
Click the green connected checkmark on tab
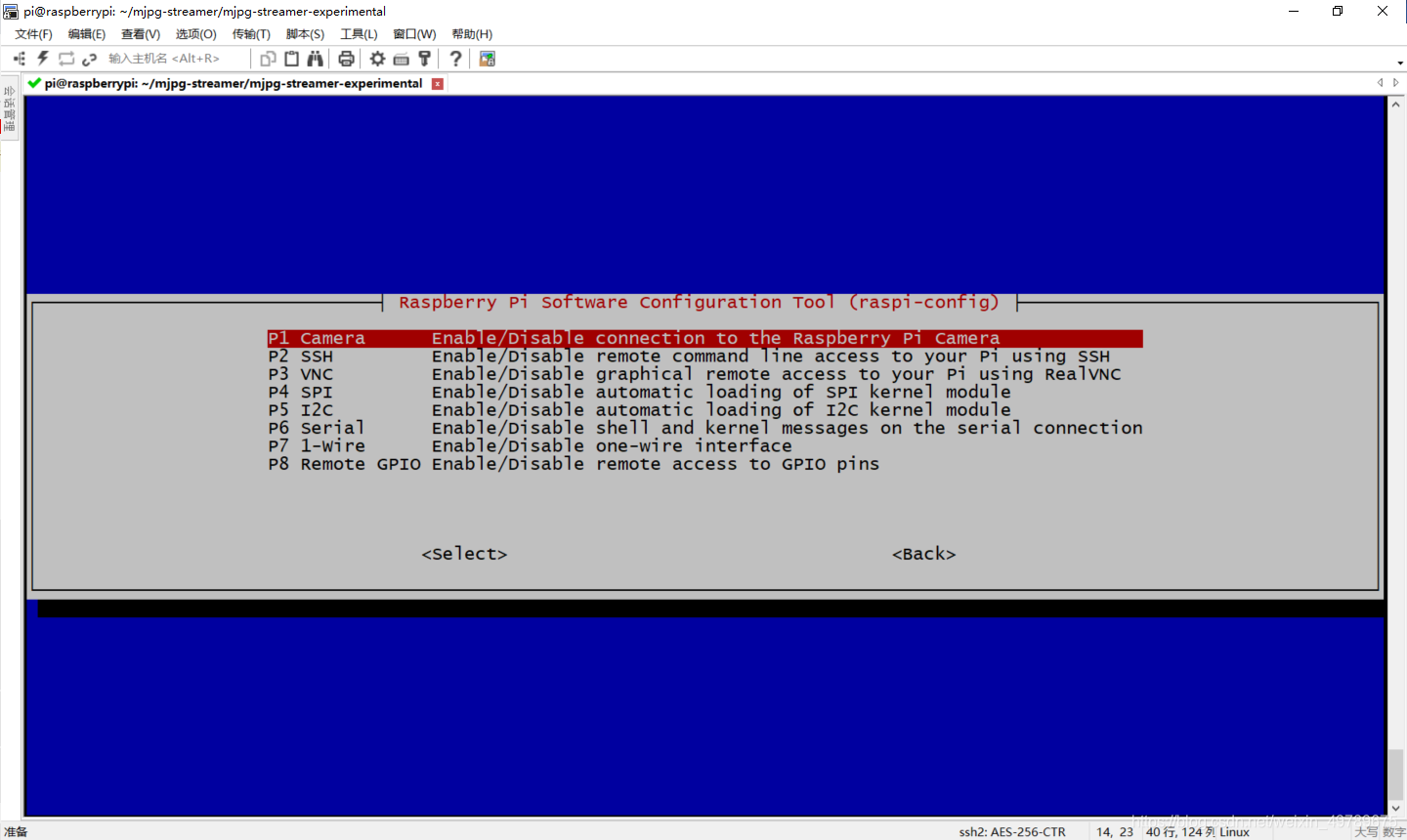pos(34,83)
